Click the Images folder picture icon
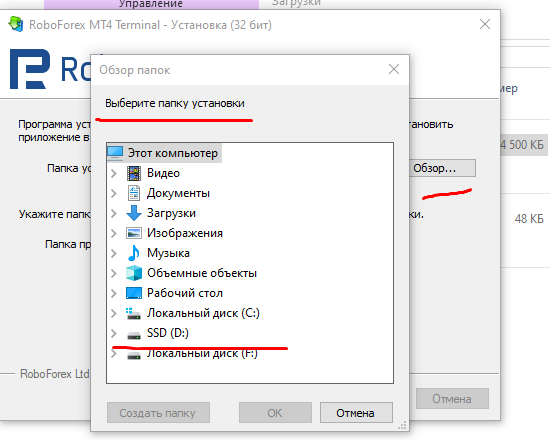The height and width of the screenshot is (440, 550). click(134, 233)
